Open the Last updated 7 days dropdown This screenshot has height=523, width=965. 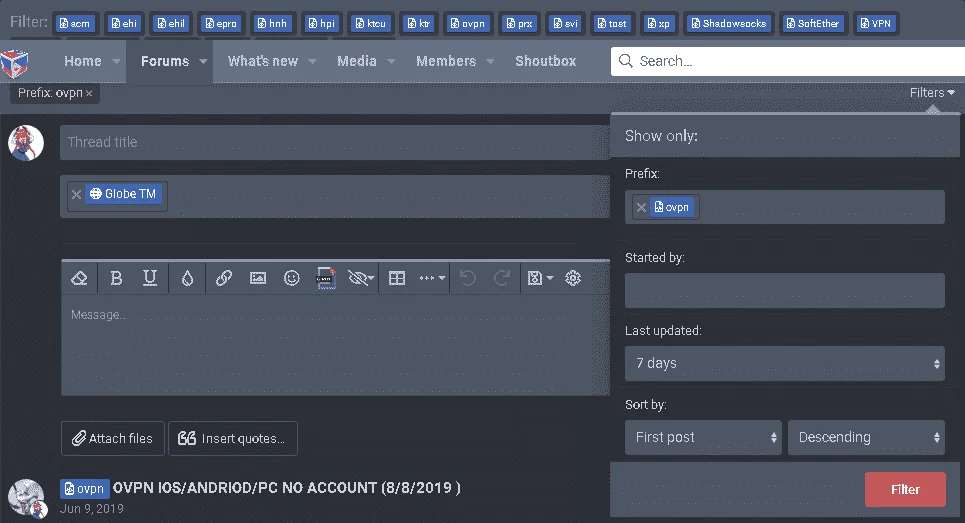tap(785, 364)
